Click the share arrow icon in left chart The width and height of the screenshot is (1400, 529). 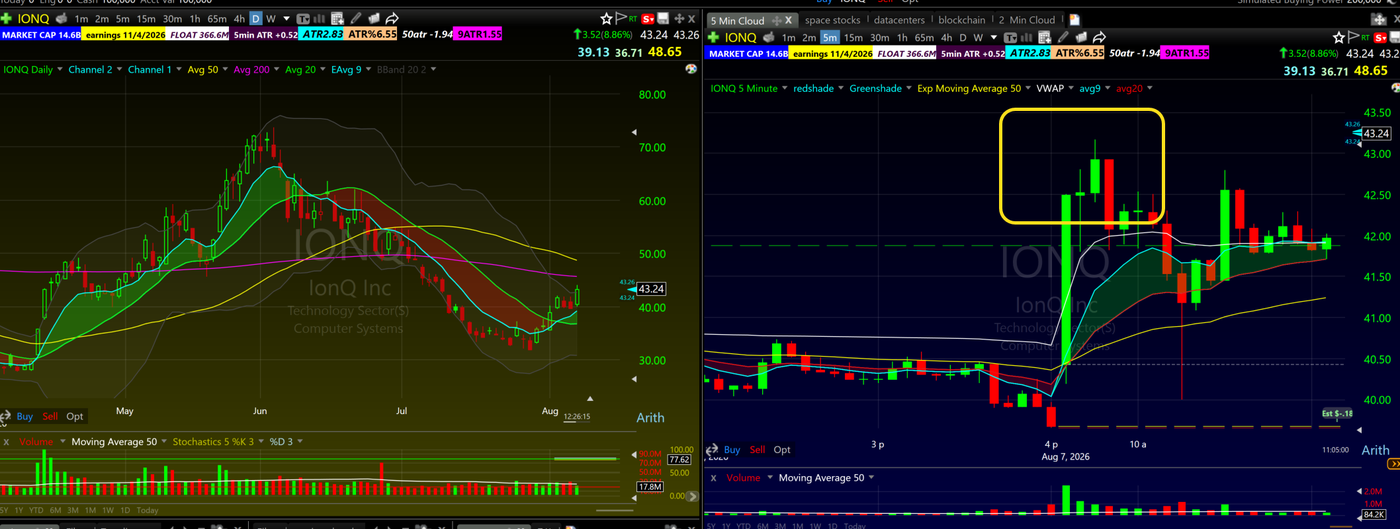coord(392,18)
